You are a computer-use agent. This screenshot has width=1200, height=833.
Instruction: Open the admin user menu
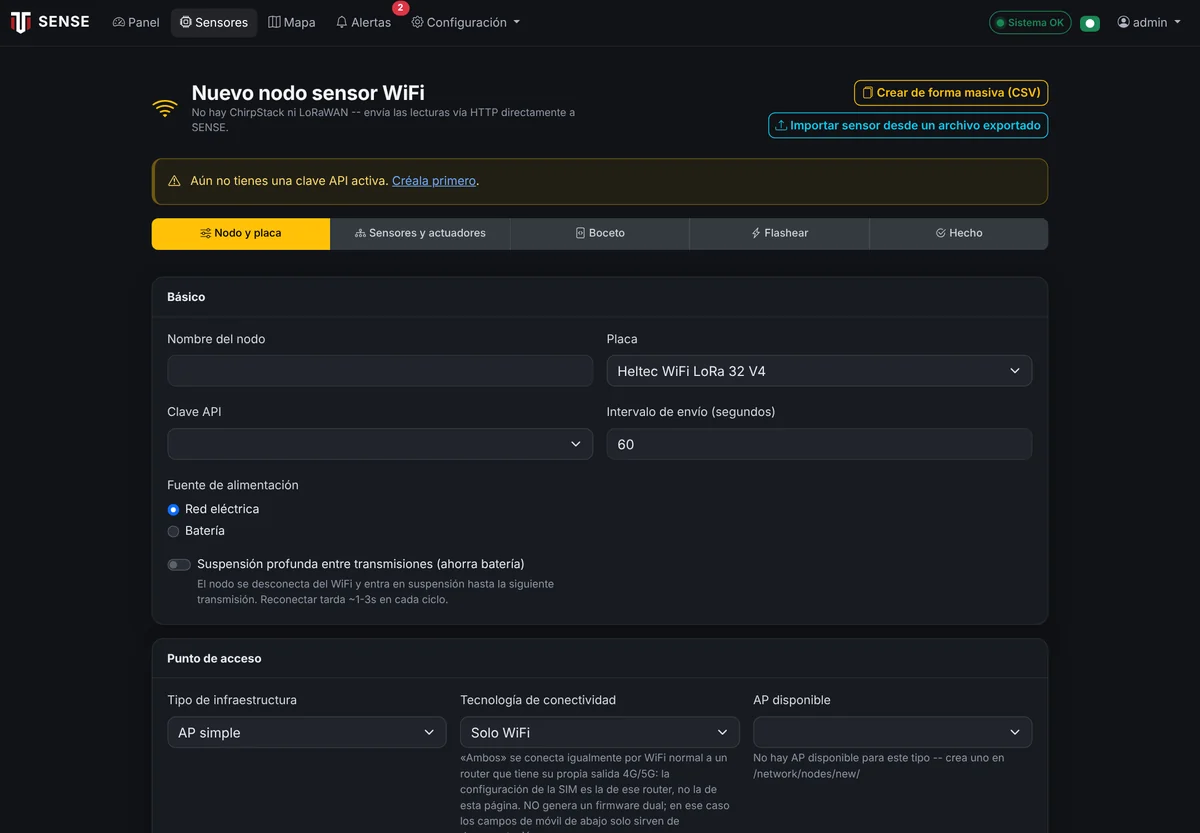click(1149, 22)
